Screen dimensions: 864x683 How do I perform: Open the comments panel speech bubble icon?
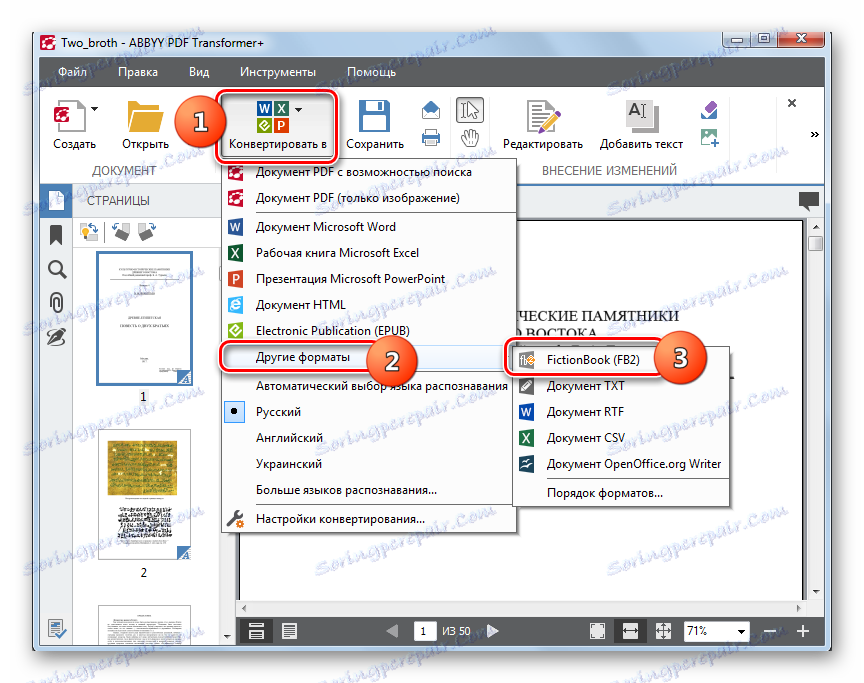pyautogui.click(x=809, y=202)
